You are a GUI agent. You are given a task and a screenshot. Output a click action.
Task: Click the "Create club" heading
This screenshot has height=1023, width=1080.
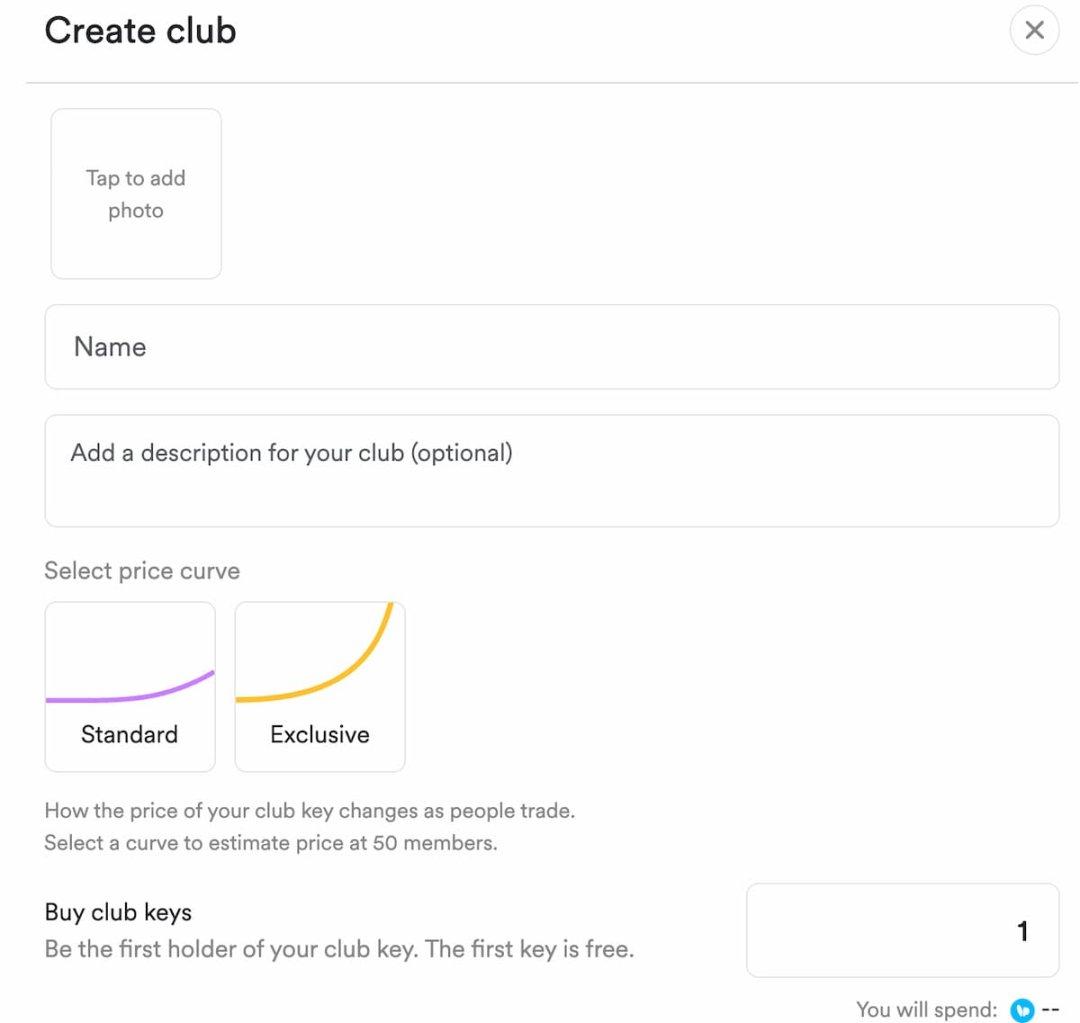[140, 31]
